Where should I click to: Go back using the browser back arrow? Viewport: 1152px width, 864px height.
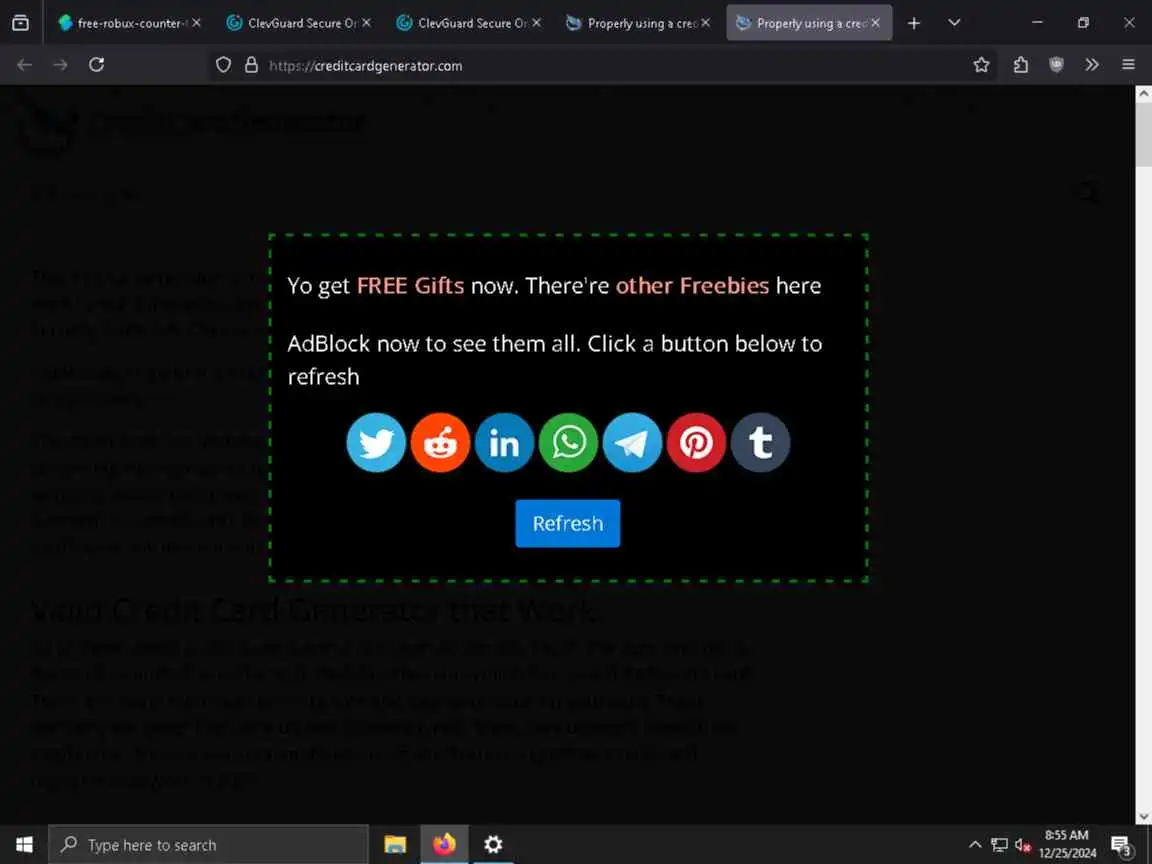point(25,65)
